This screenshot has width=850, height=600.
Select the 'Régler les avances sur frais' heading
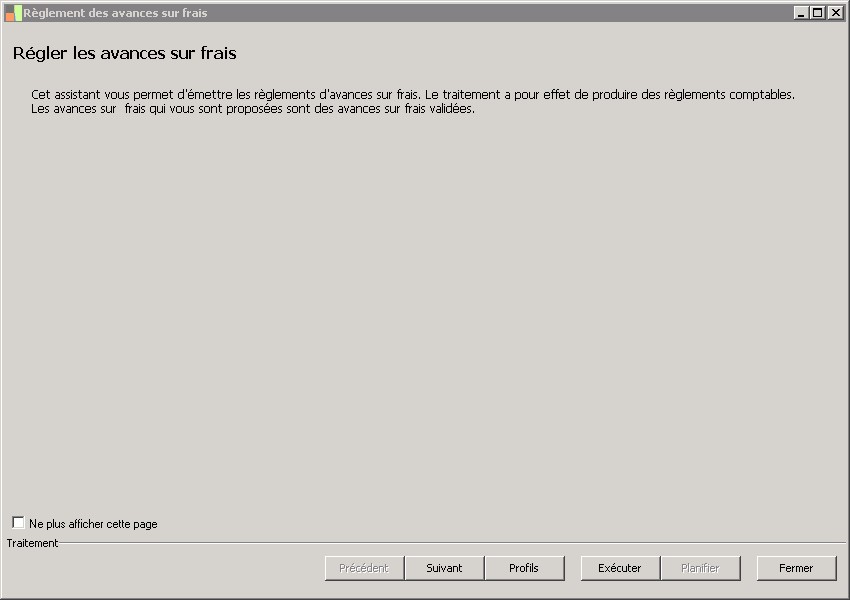[125, 53]
